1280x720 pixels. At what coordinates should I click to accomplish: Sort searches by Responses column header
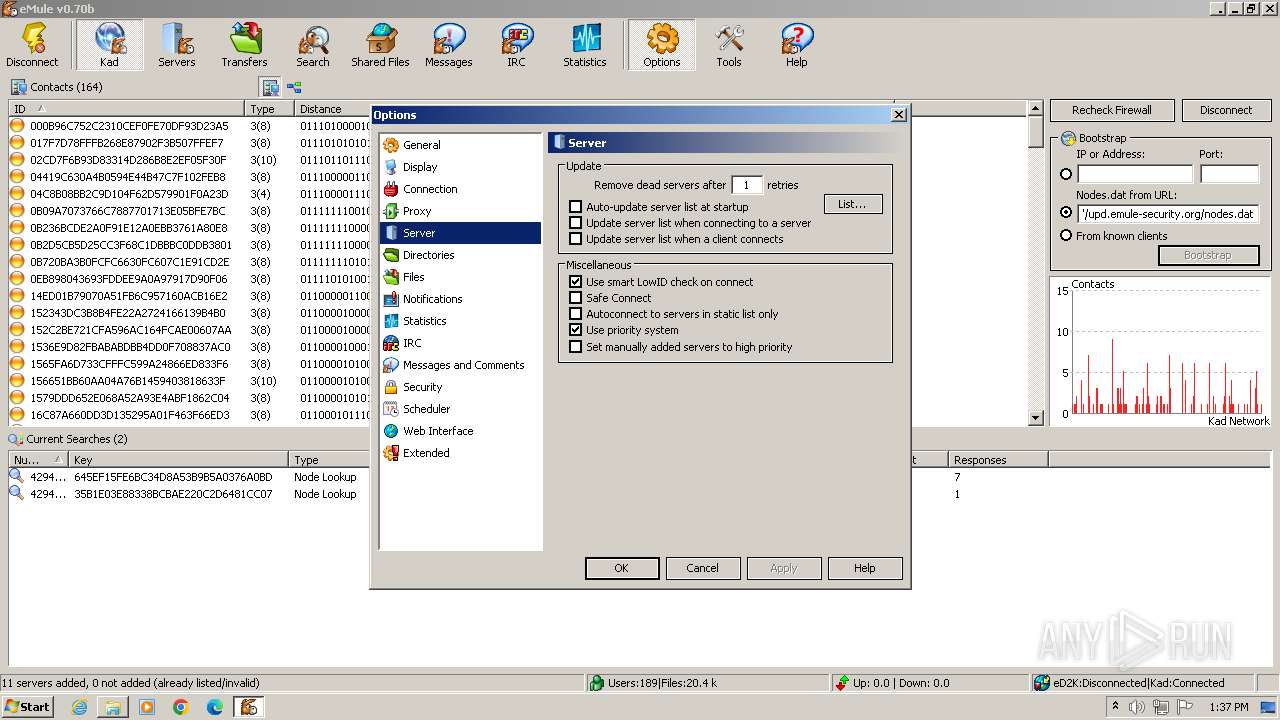pyautogui.click(x=997, y=460)
